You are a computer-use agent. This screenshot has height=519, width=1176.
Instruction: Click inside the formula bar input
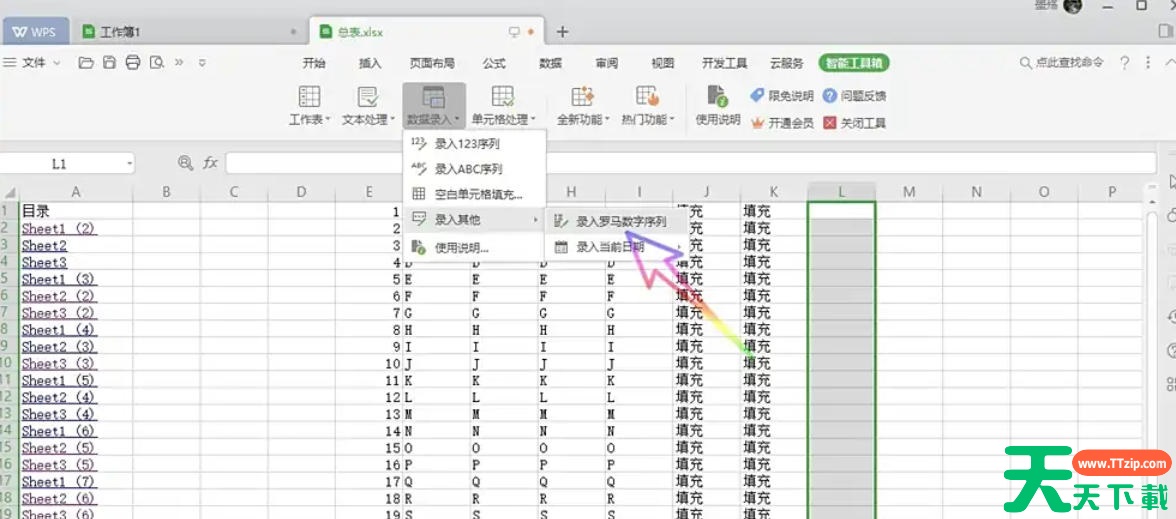click(x=600, y=163)
